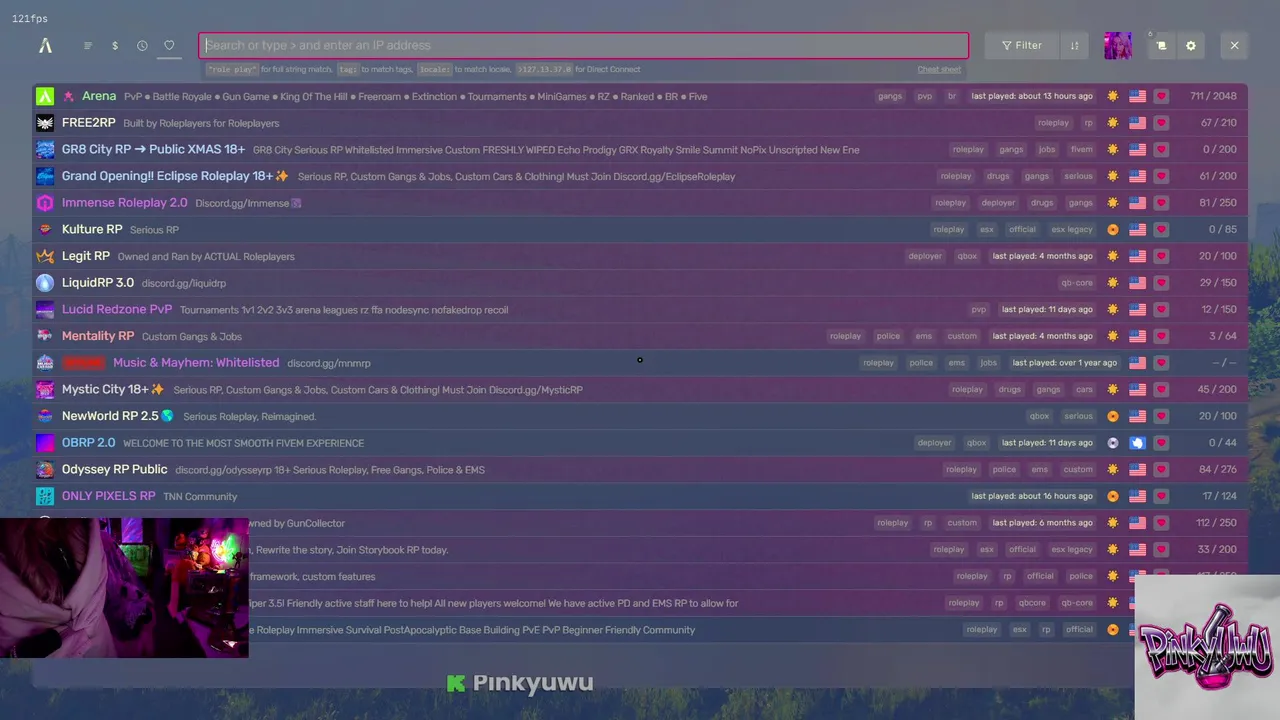Unfavorite the Kulture RP server
Image resolution: width=1280 pixels, height=720 pixels.
click(x=1161, y=230)
